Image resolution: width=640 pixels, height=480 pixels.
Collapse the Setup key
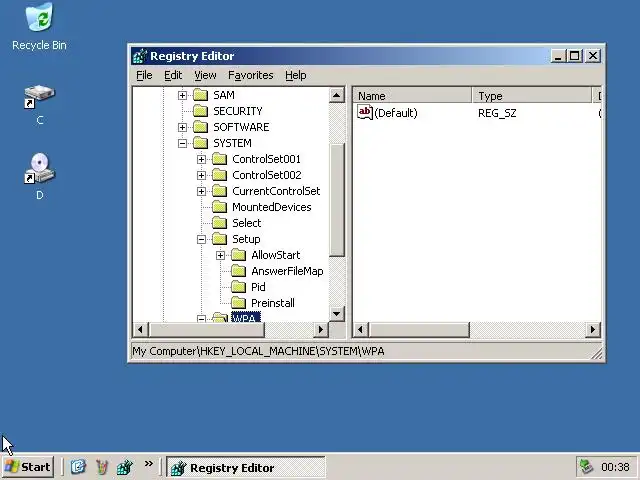coord(201,239)
